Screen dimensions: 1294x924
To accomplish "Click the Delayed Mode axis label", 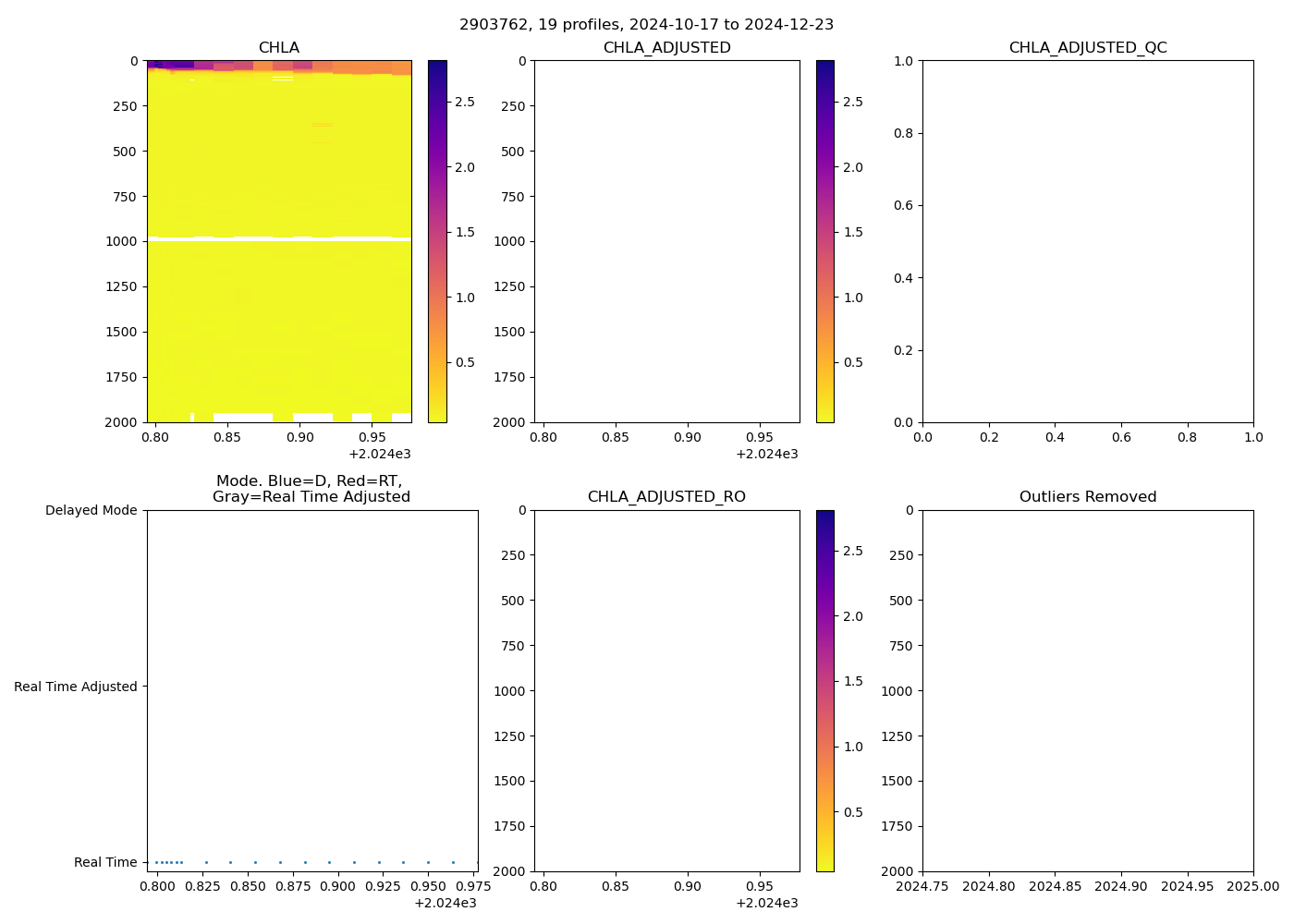I will point(91,510).
